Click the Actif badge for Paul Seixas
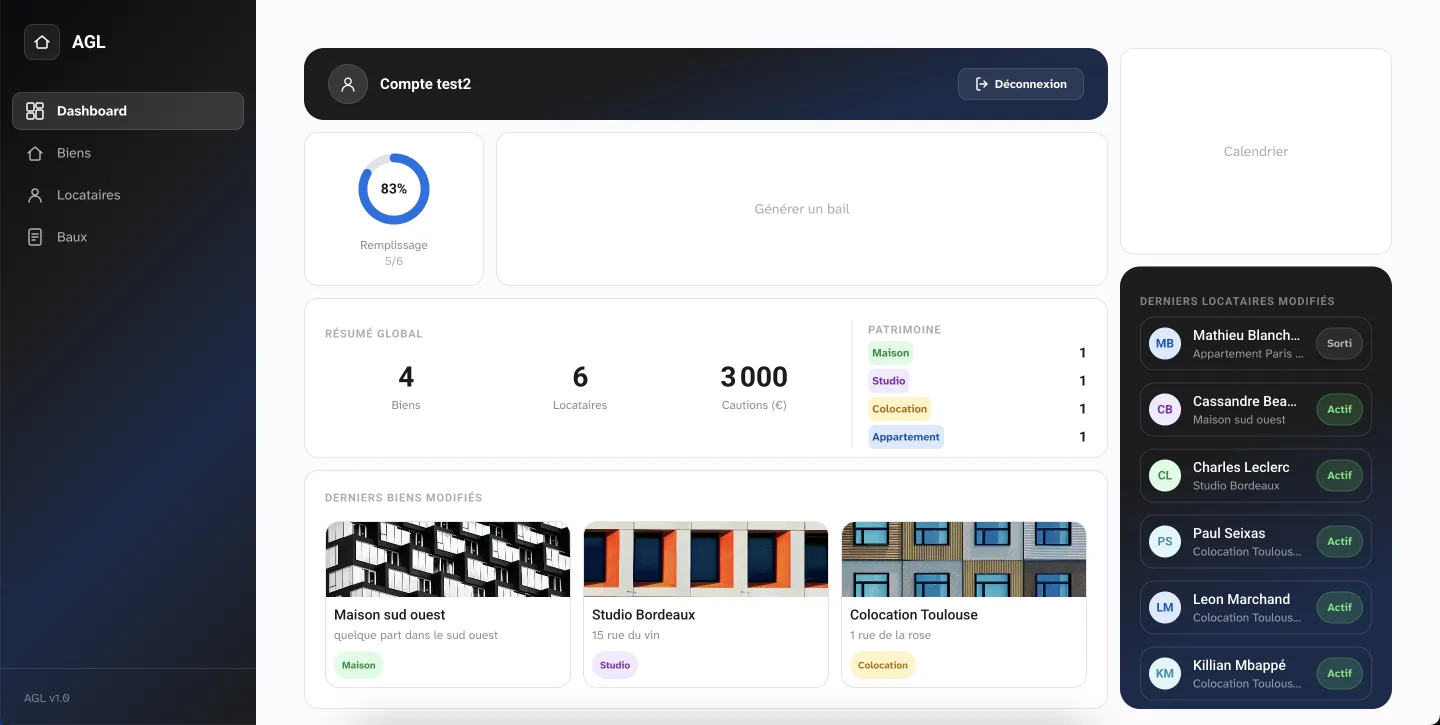The image size is (1440, 725). click(x=1339, y=542)
